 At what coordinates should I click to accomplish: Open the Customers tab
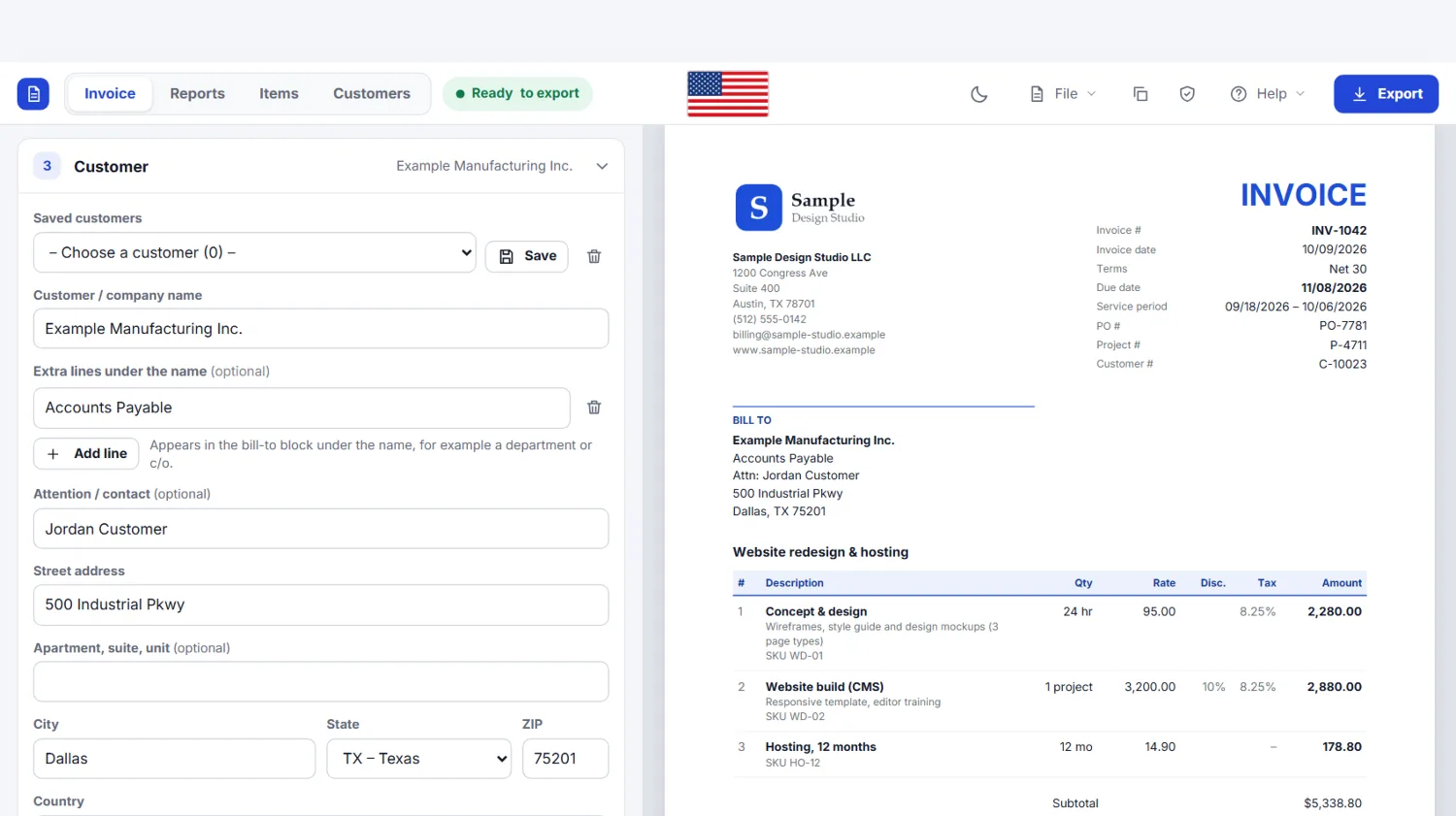372,94
